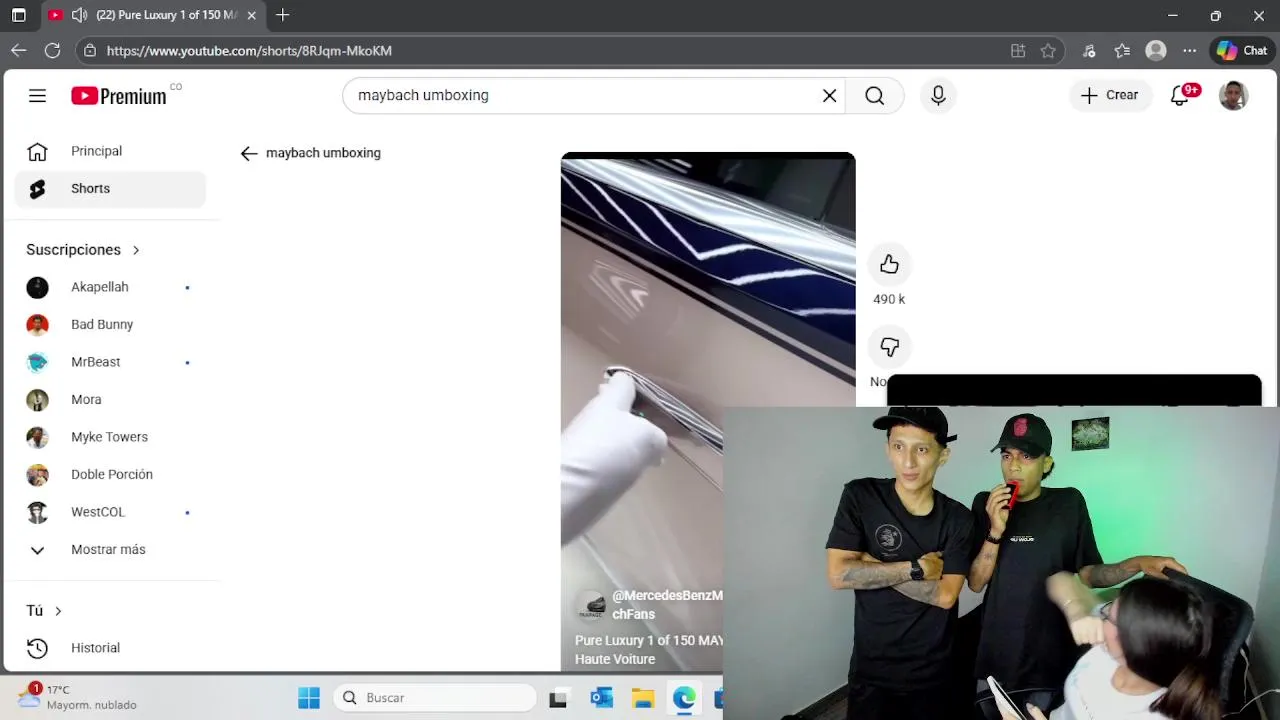Click the Principal home icon
This screenshot has width=1280, height=720.
(37, 151)
